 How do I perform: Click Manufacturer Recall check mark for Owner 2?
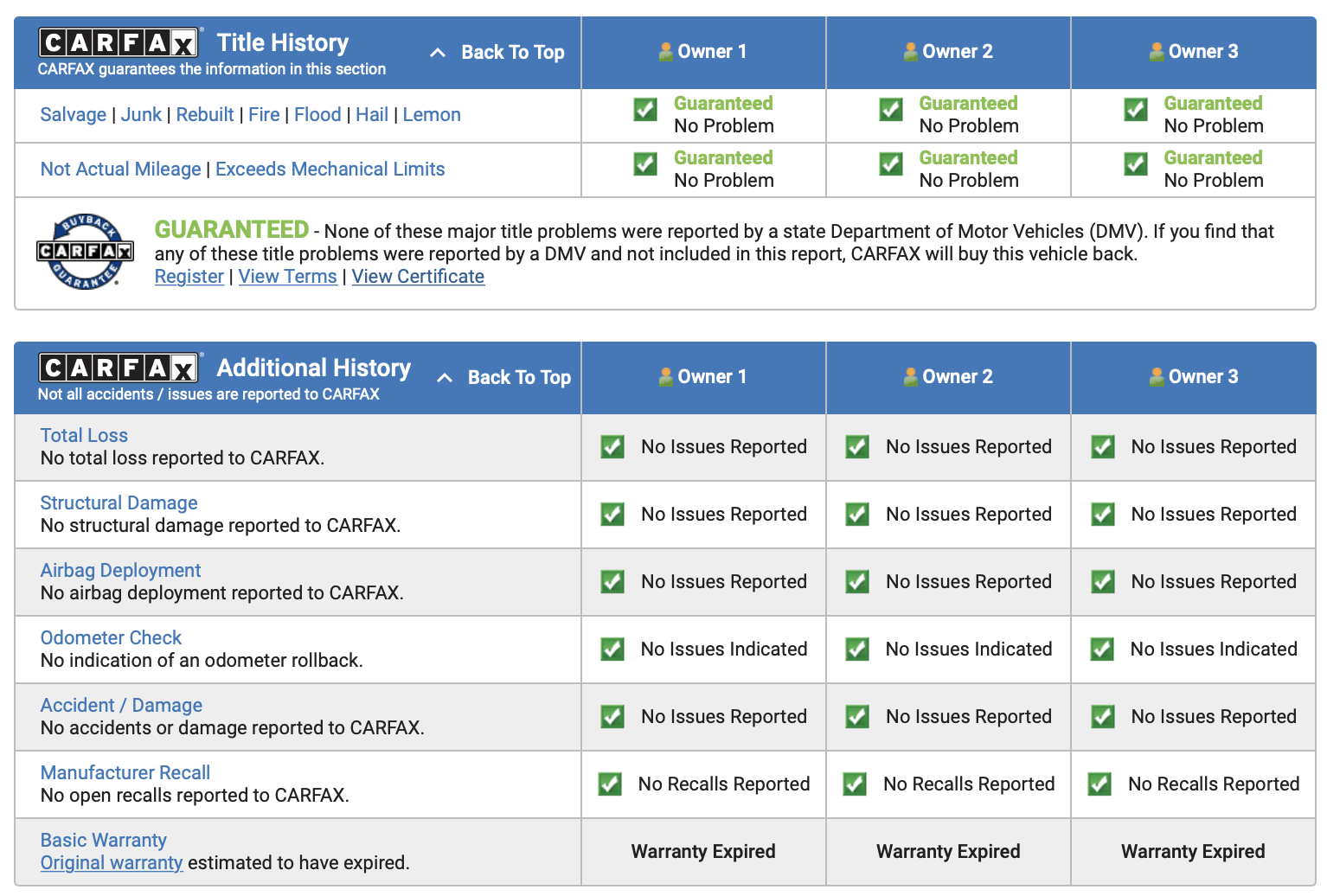click(855, 784)
